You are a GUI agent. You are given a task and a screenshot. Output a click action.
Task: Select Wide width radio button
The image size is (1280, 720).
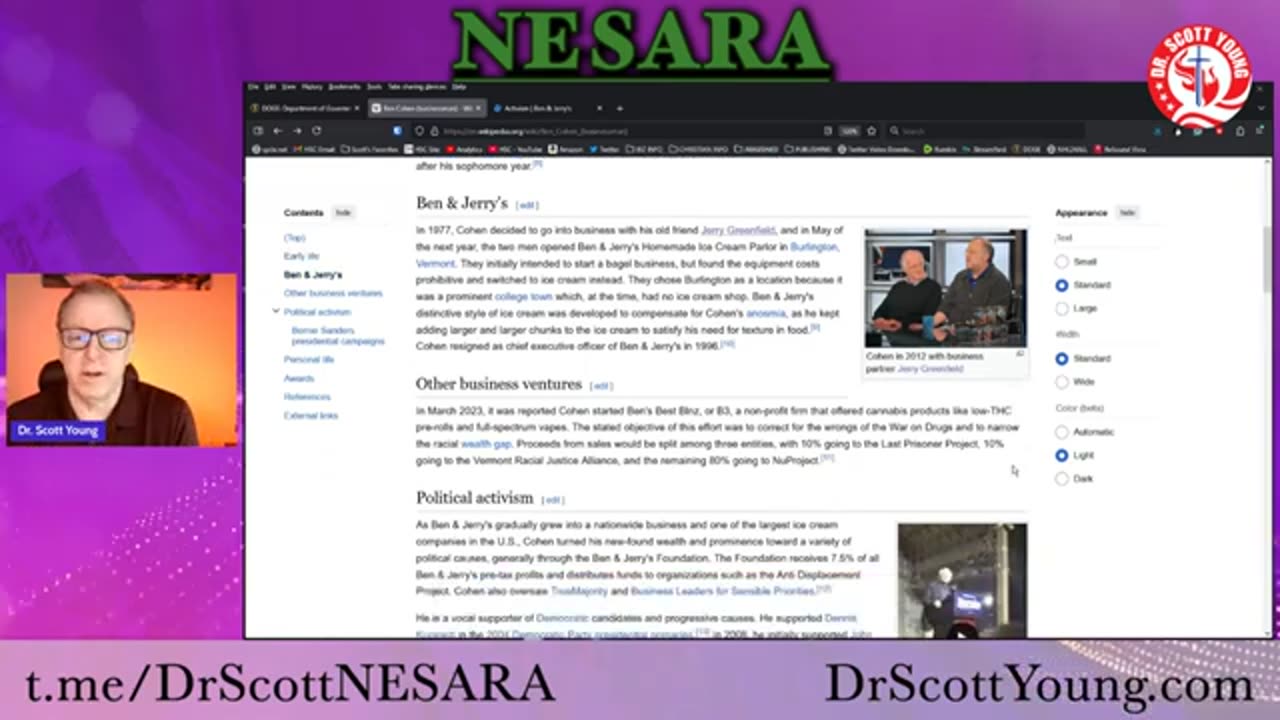(x=1062, y=382)
